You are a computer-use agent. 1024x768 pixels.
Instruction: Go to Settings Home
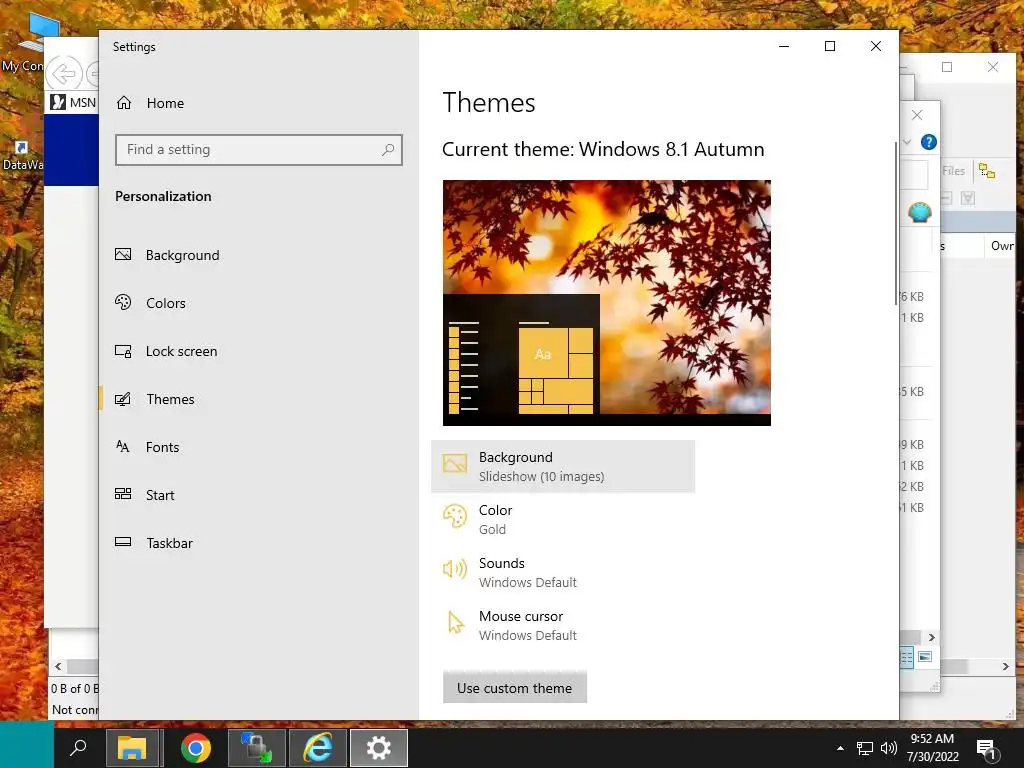click(x=150, y=103)
